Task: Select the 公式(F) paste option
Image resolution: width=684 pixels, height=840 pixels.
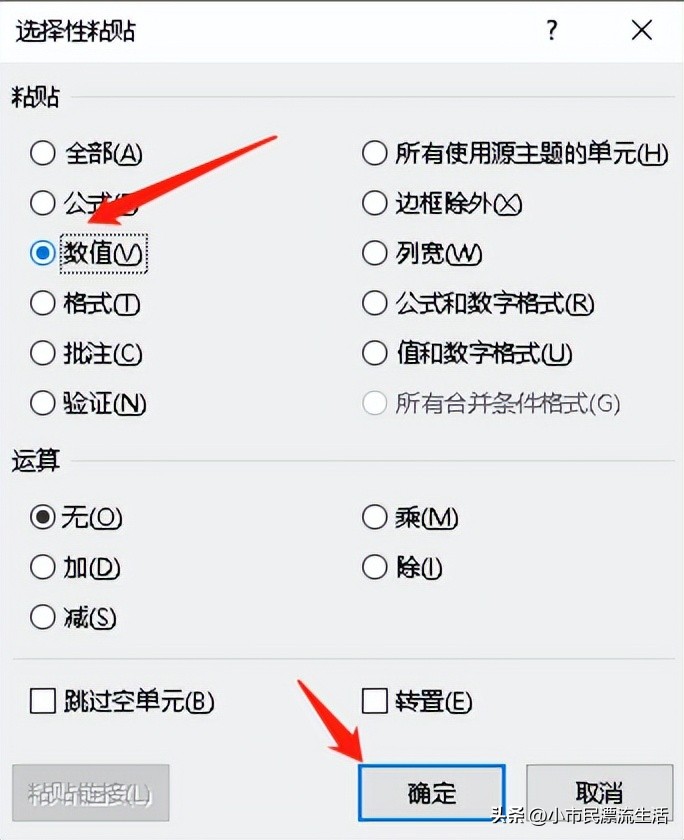Action: (43, 203)
